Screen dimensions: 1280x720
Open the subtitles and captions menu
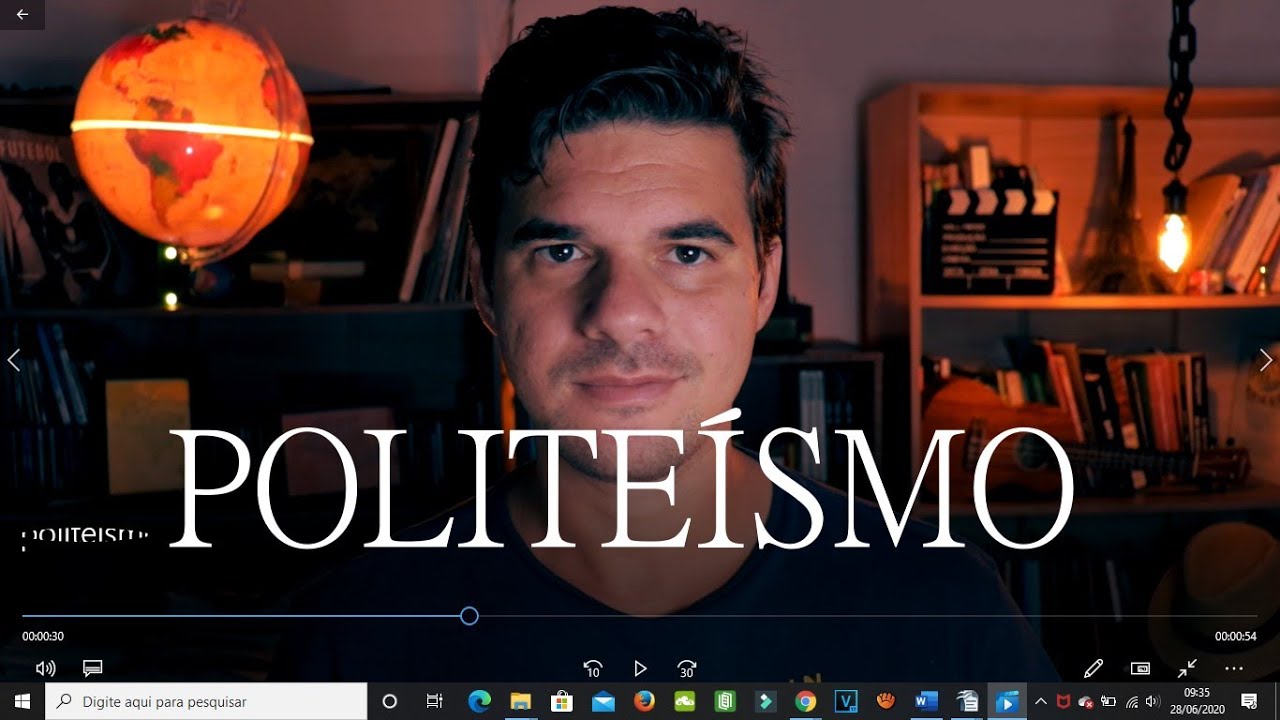point(93,668)
